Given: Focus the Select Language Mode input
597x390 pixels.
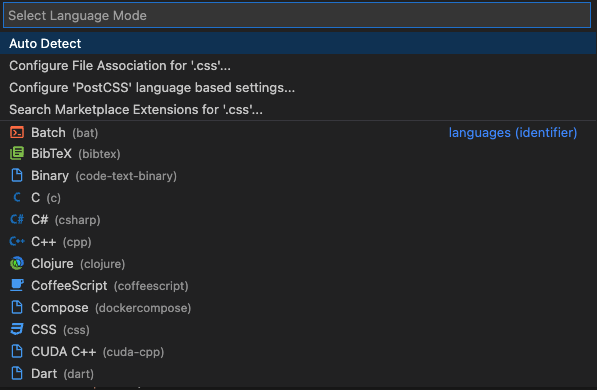Looking at the screenshot, I should click(297, 15).
